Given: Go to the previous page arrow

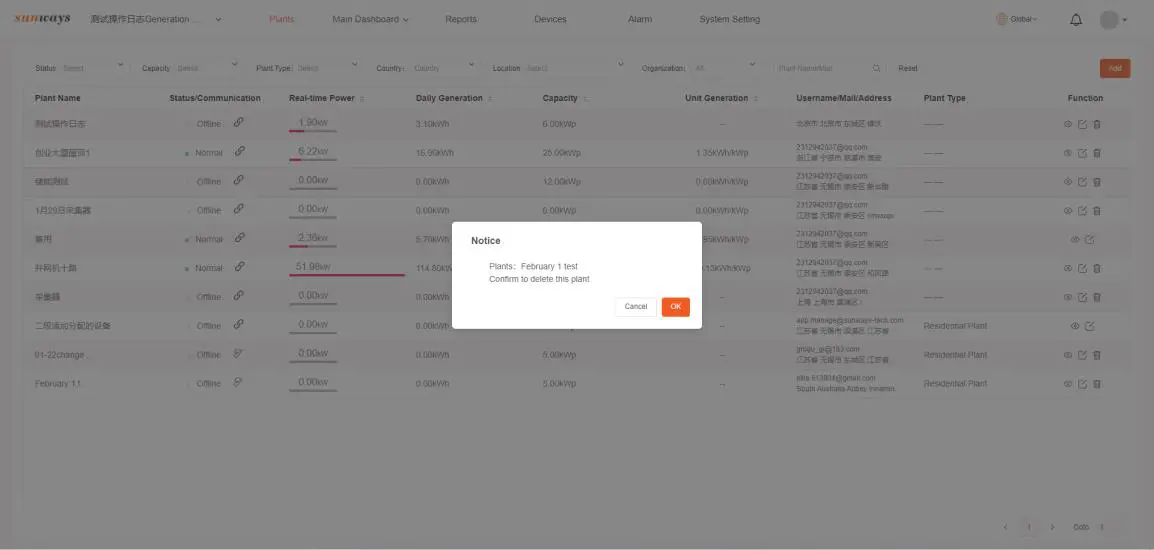Looking at the screenshot, I should (1006, 527).
